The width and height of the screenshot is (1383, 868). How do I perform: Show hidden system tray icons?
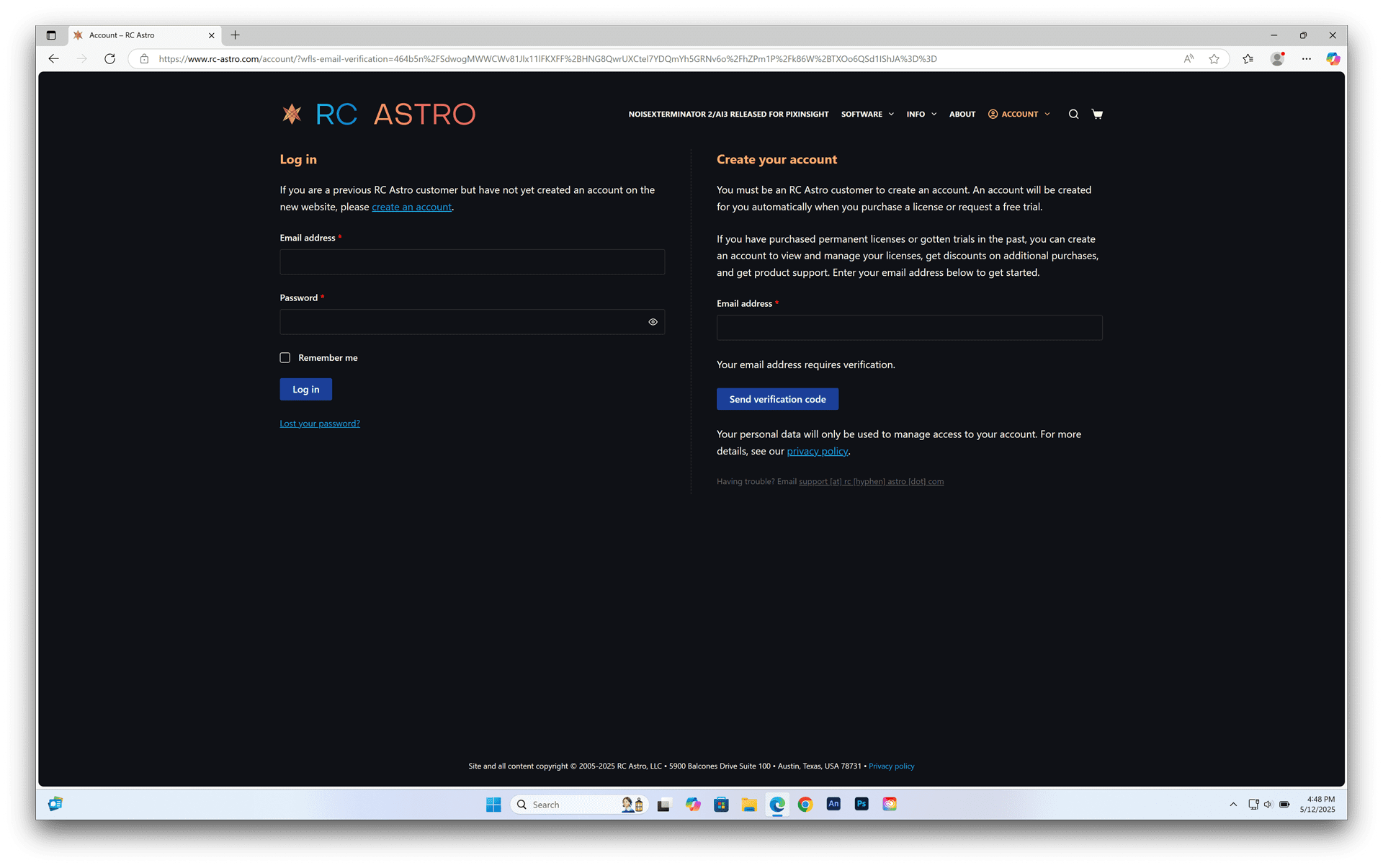tap(1233, 805)
